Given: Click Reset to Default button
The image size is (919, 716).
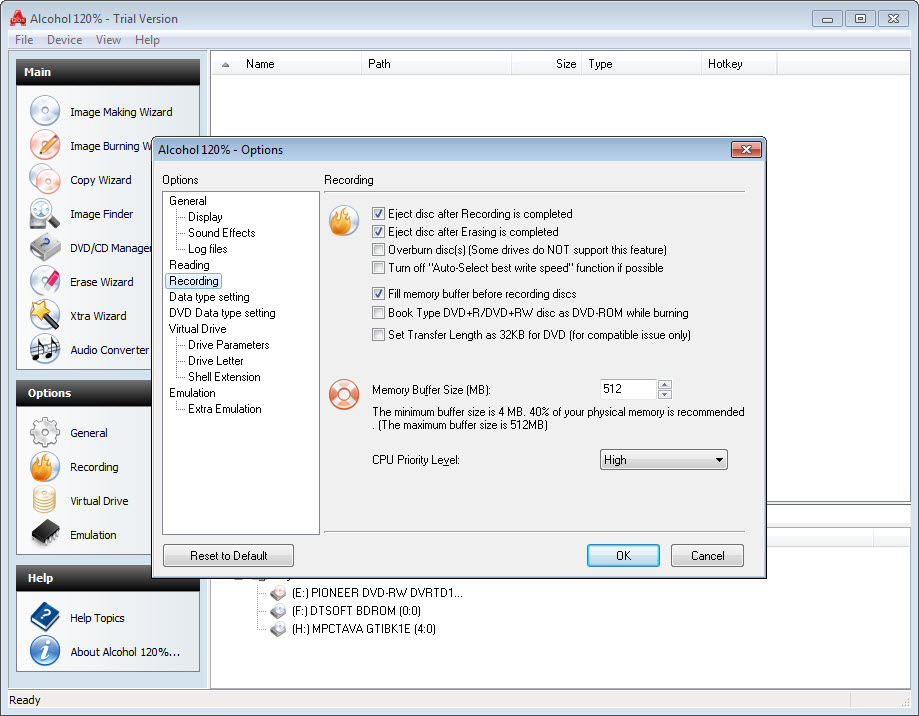Looking at the screenshot, I should tap(229, 555).
